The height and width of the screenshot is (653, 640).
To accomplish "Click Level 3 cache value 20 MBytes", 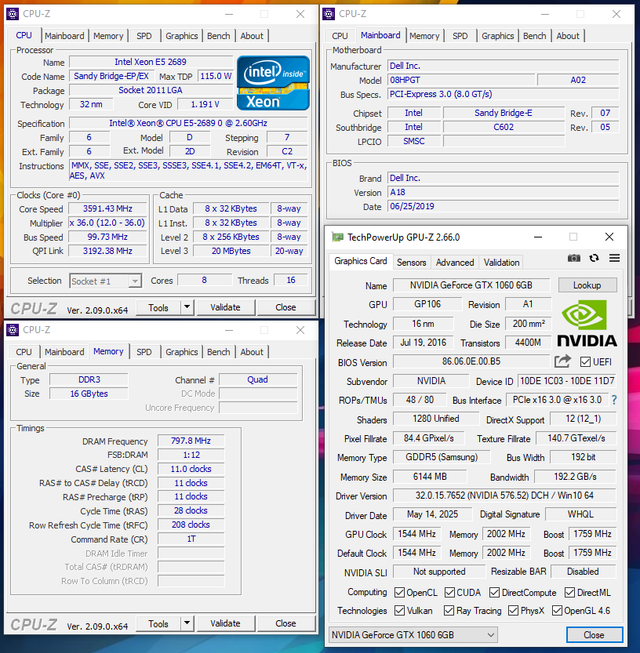I will click(x=231, y=251).
